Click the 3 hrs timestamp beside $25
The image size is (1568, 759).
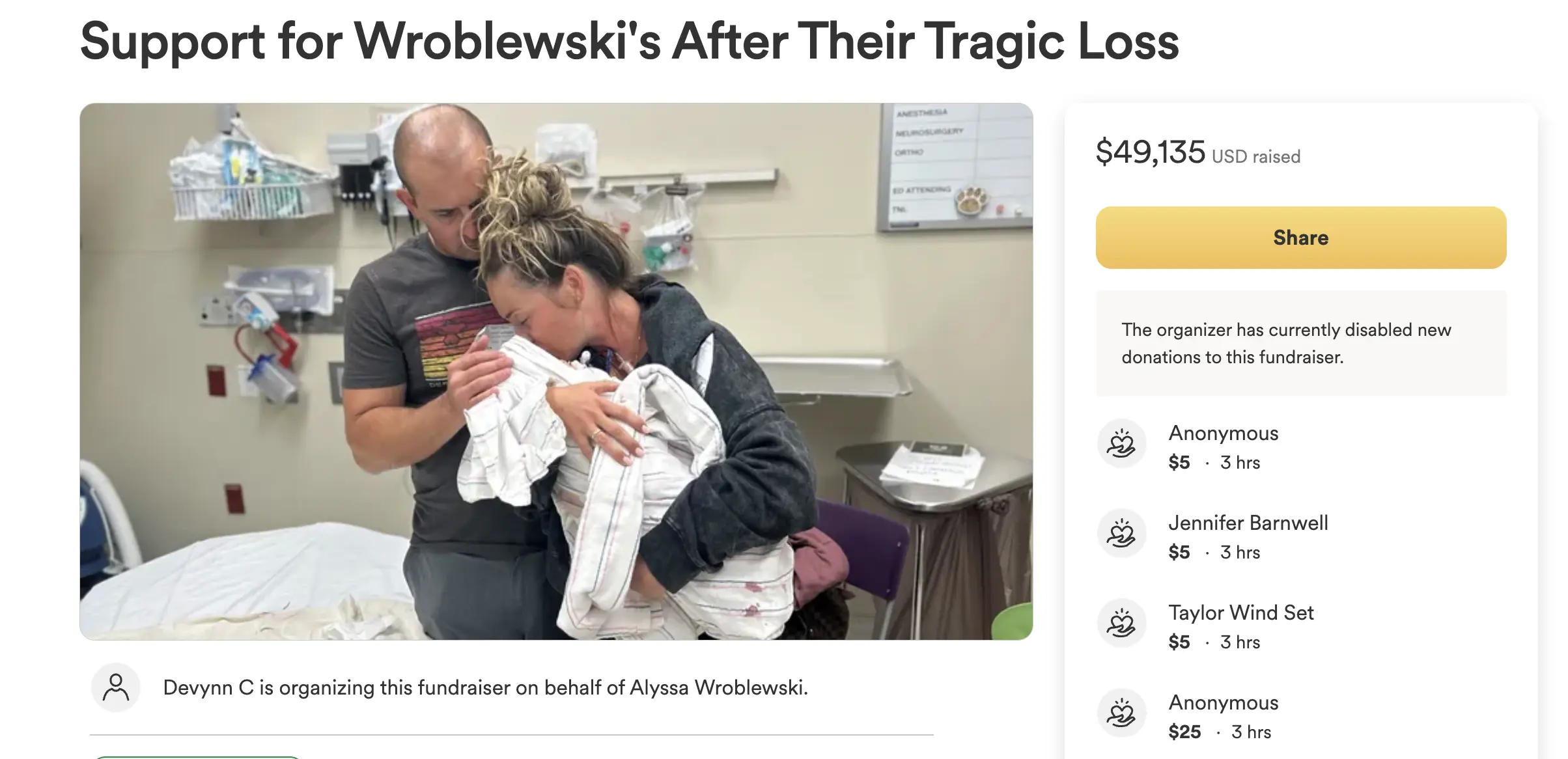click(x=1251, y=732)
